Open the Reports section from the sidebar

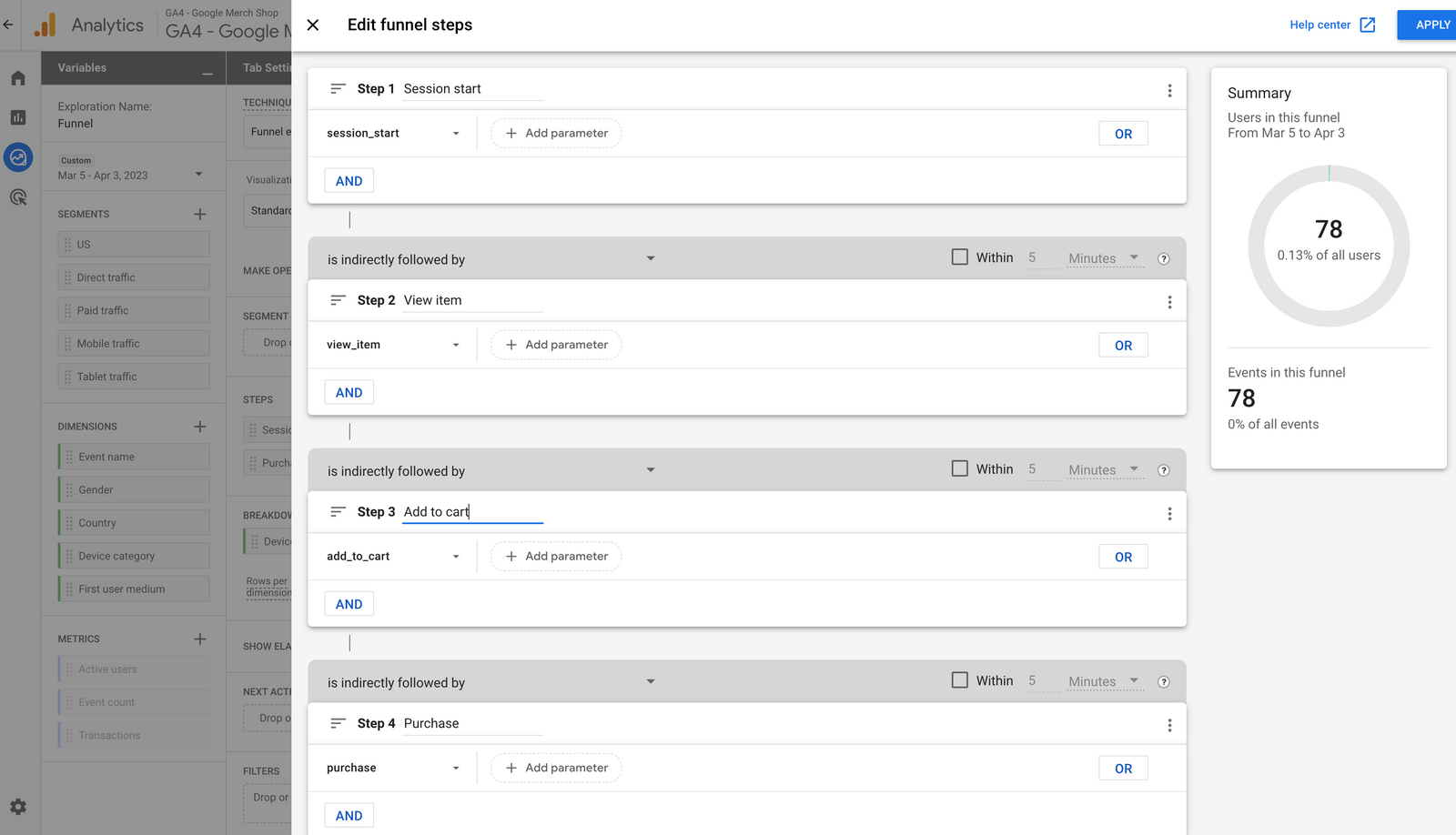pyautogui.click(x=18, y=117)
